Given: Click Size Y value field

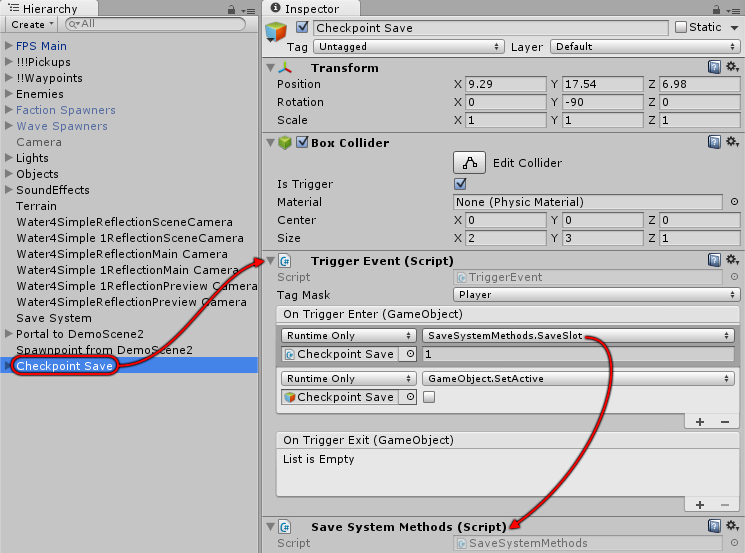Looking at the screenshot, I should 602,238.
